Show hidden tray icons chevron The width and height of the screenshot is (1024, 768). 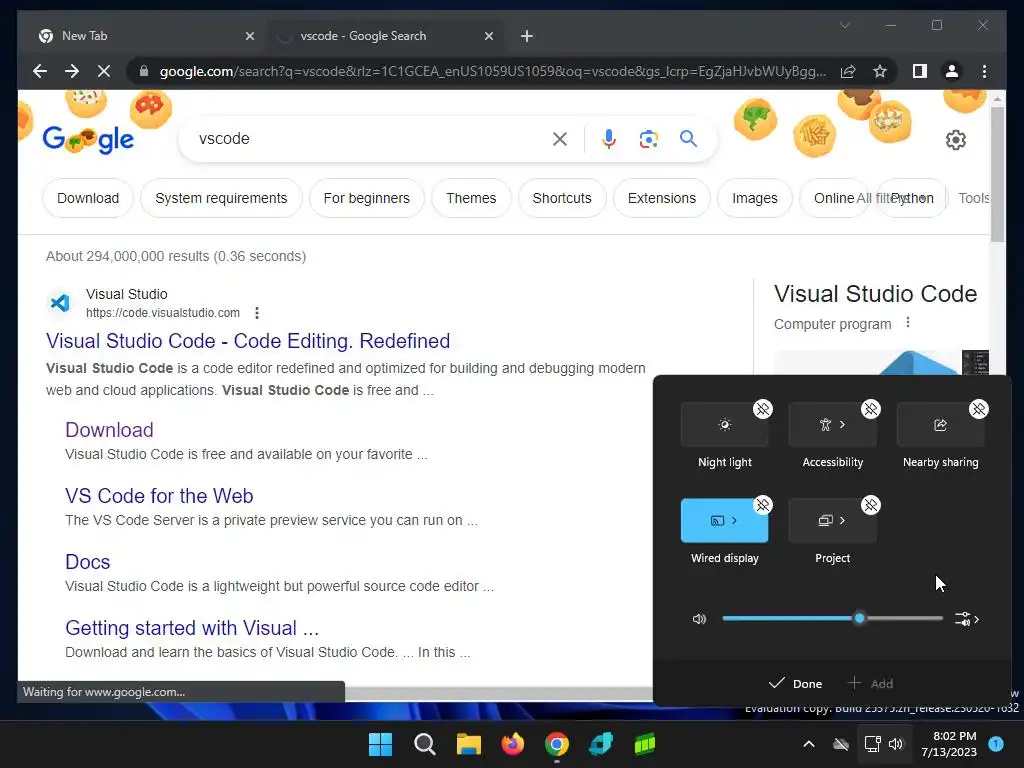click(x=808, y=744)
